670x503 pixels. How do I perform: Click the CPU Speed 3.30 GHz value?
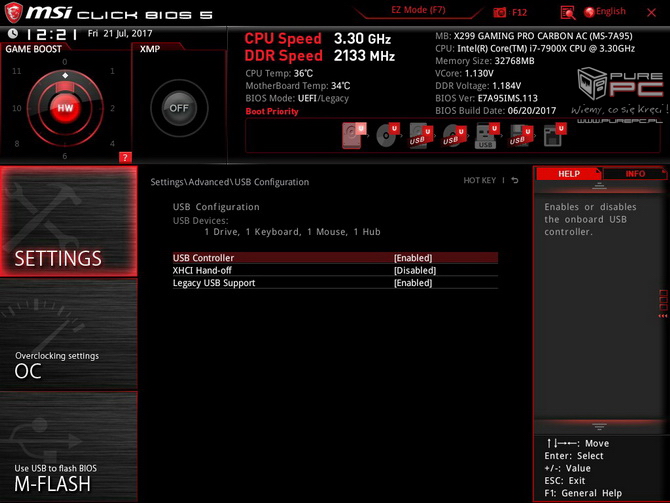362,39
